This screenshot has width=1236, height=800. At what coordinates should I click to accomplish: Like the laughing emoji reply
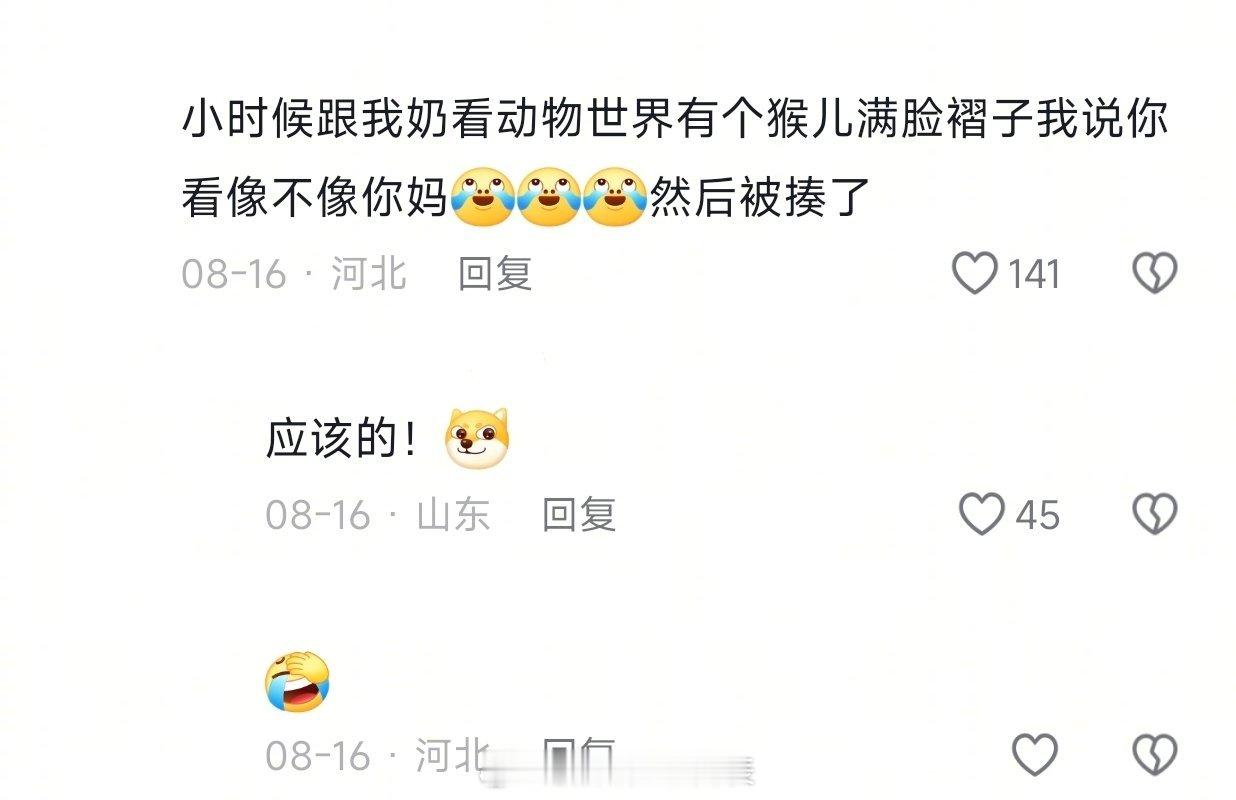[1034, 755]
